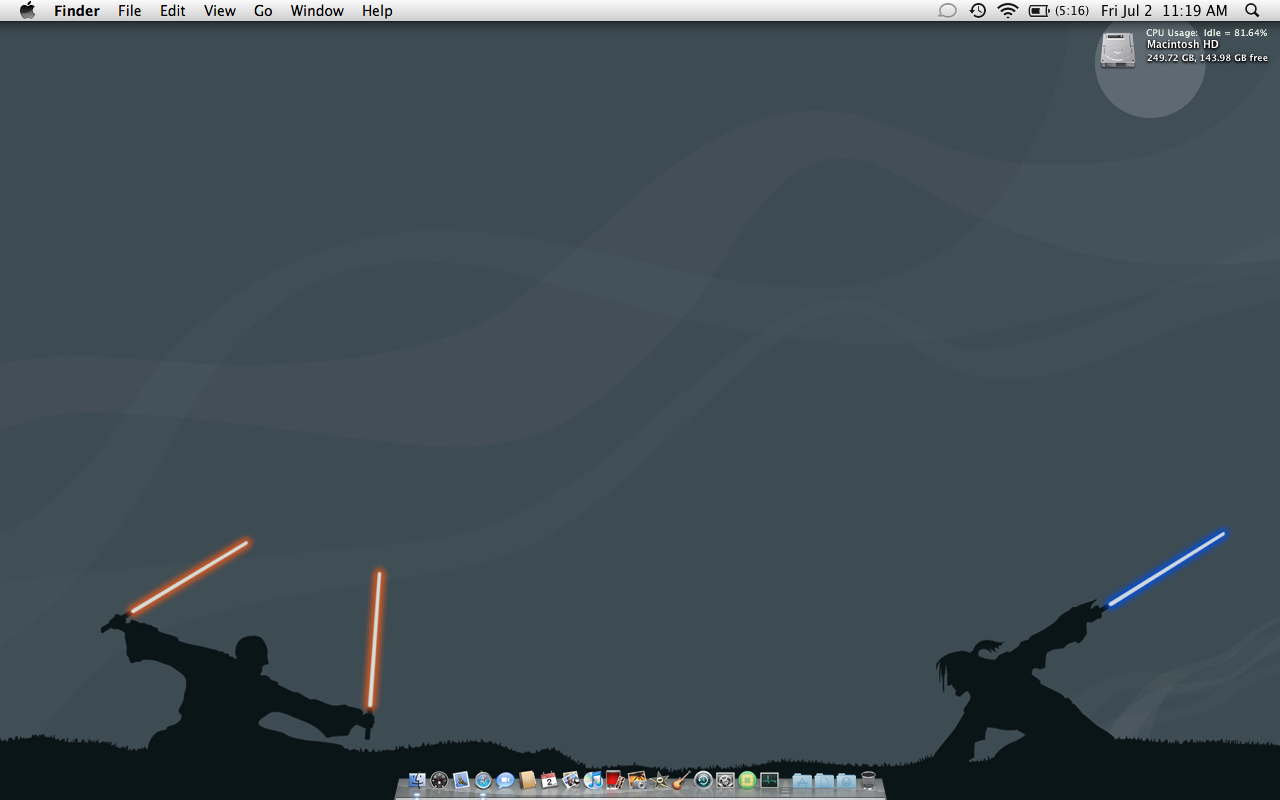Open the iChat speech bubble status menu
The image size is (1280, 800).
(947, 11)
